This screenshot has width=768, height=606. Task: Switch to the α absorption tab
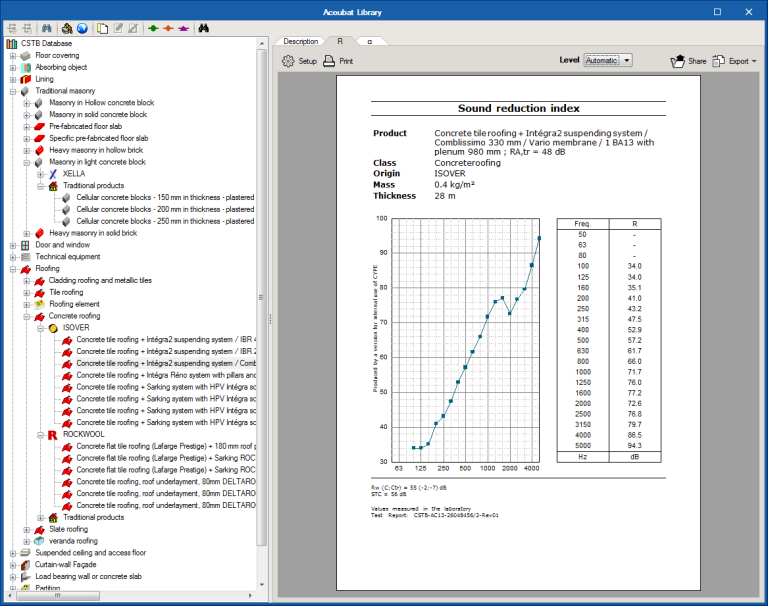(367, 41)
